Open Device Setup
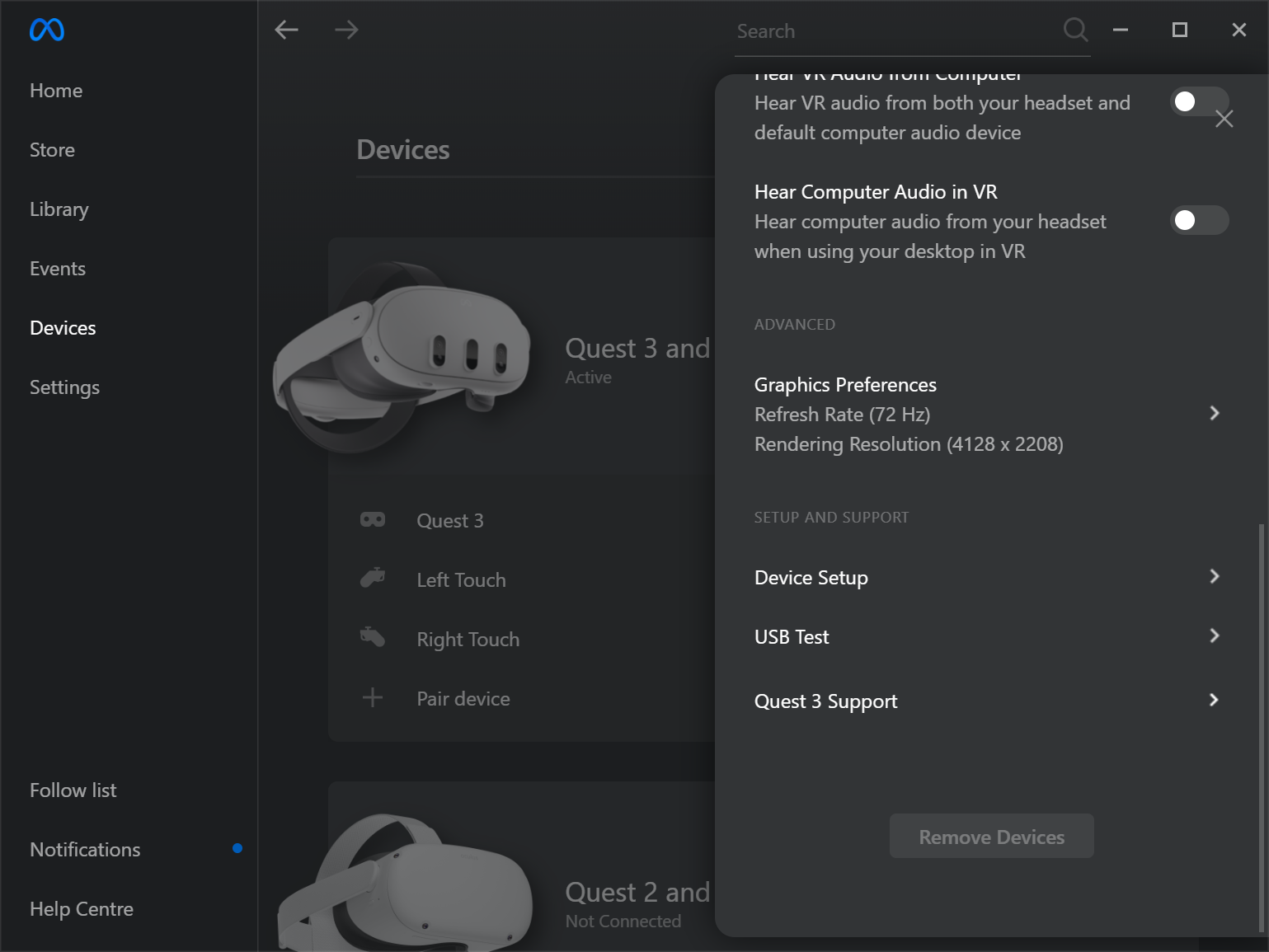1269x952 pixels. click(x=1214, y=576)
